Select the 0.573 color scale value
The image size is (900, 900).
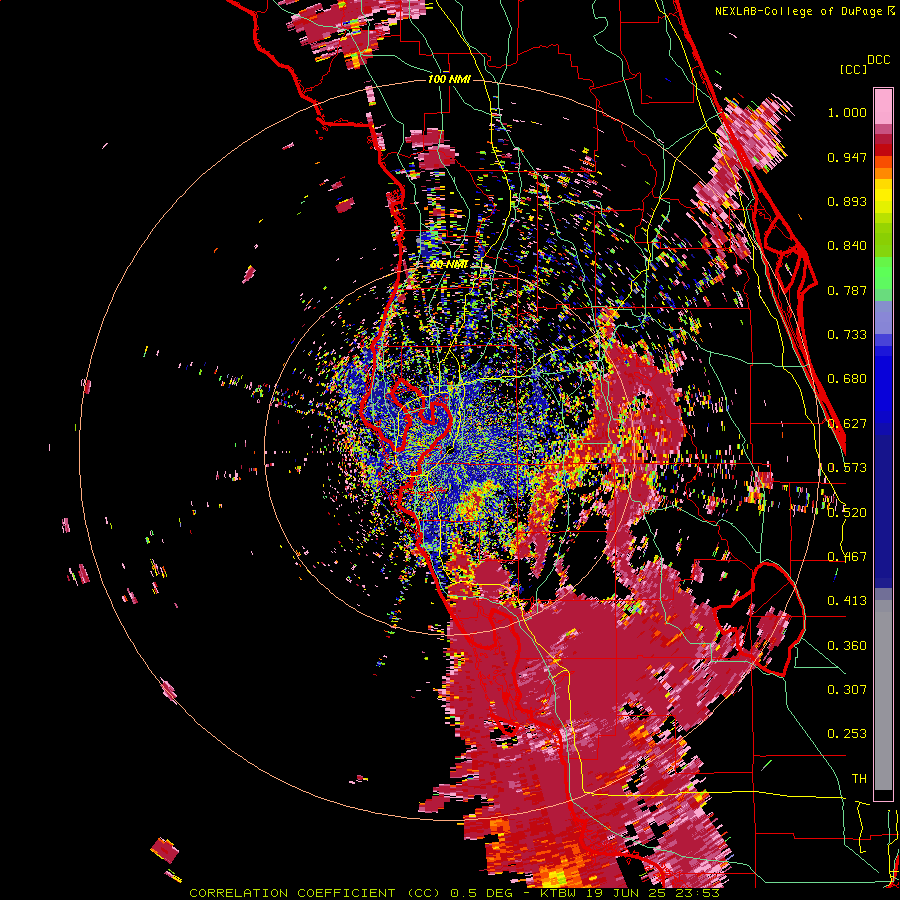click(x=847, y=468)
